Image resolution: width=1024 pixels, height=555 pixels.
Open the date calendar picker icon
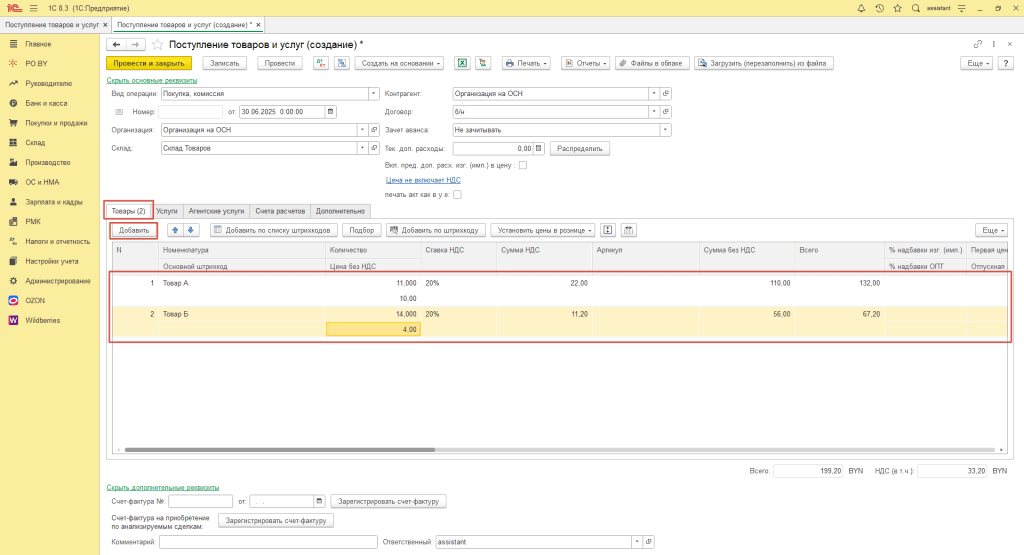pos(330,112)
